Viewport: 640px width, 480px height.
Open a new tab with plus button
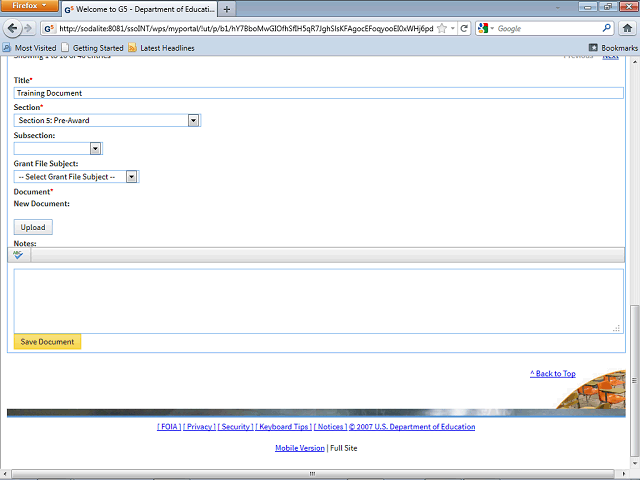pos(227,9)
